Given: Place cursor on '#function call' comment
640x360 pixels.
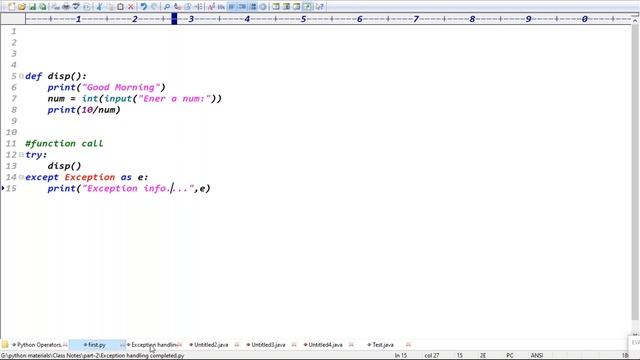Looking at the screenshot, I should click(x=64, y=144).
